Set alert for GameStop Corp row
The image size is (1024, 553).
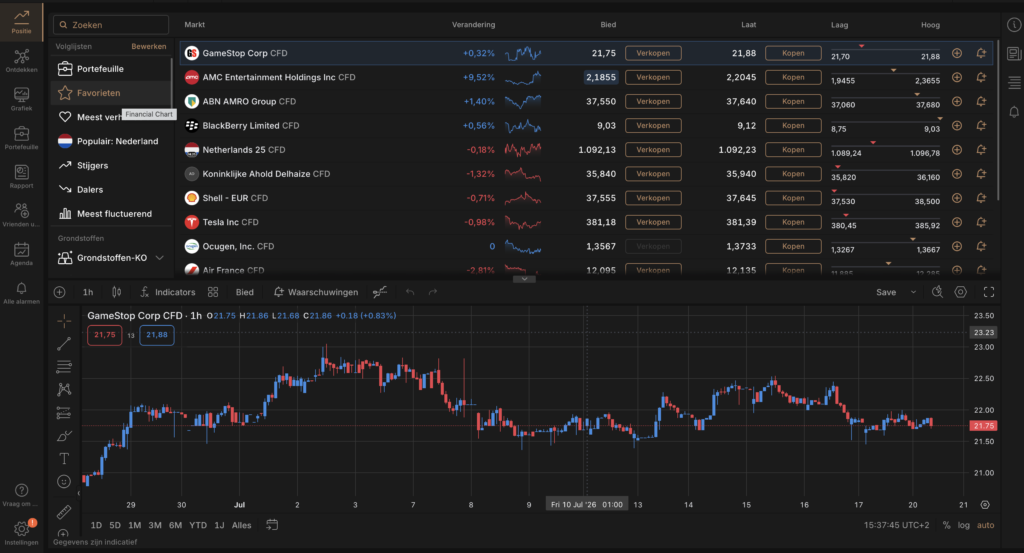(x=981, y=53)
